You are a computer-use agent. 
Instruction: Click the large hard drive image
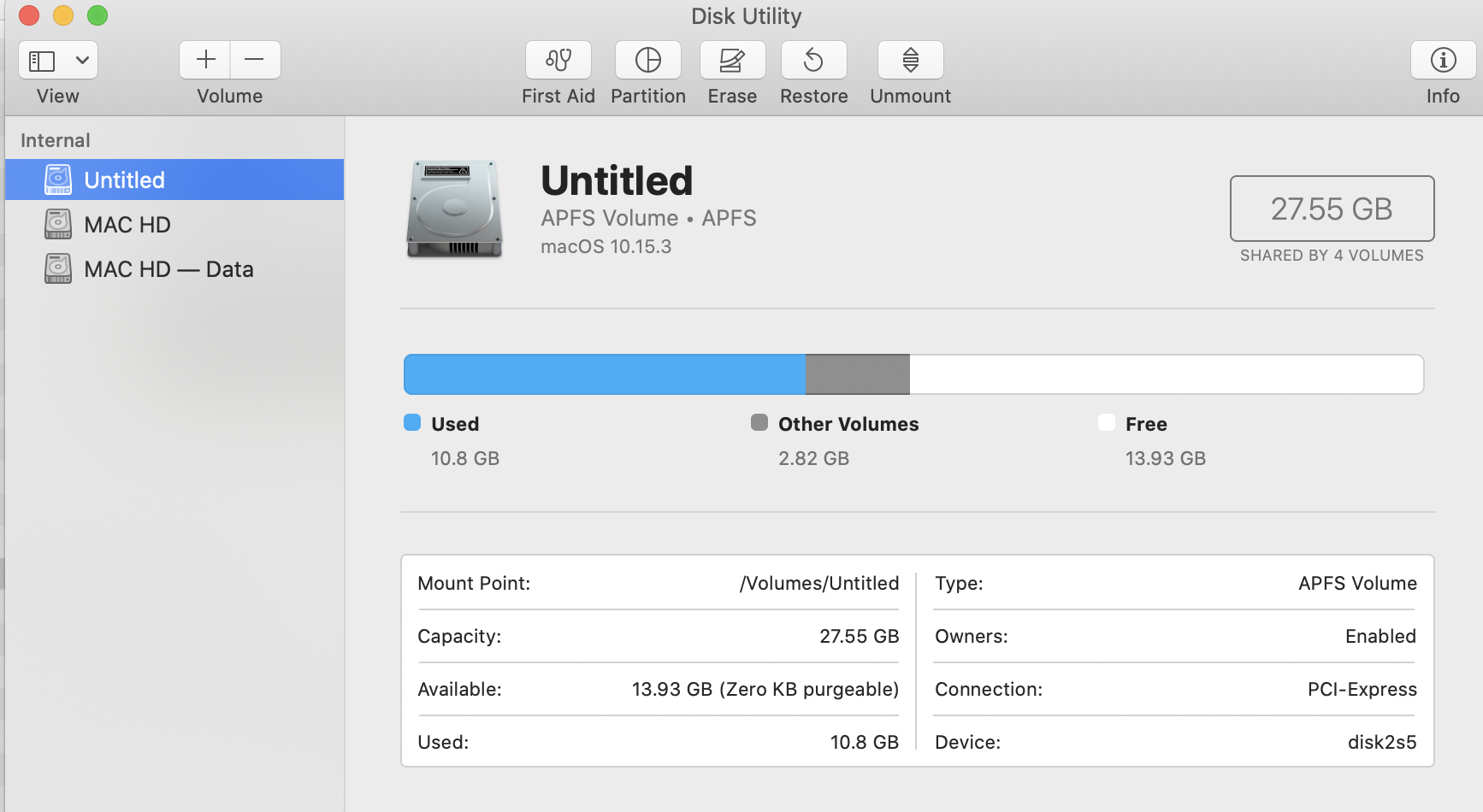pyautogui.click(x=454, y=209)
